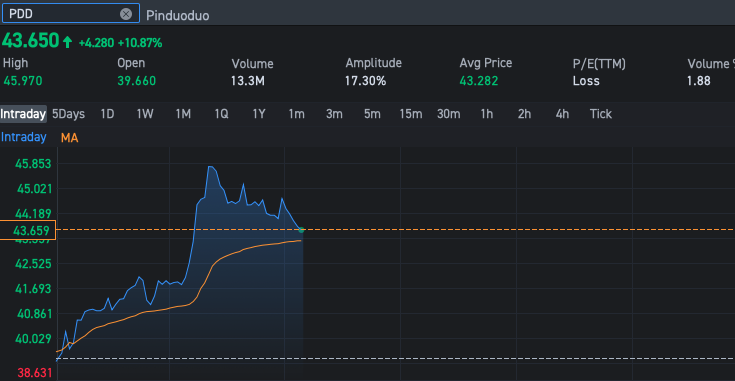This screenshot has height=381, width=735.
Task: Click the Pinduoduo company name
Action: coord(178,15)
